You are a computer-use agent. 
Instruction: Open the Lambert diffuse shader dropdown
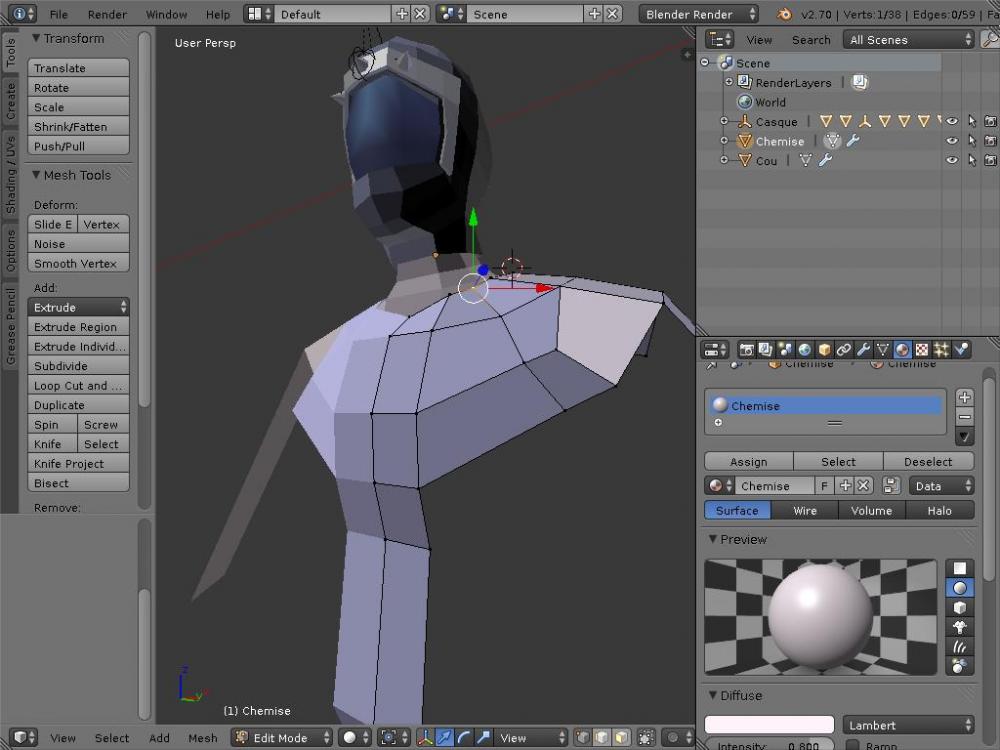[x=909, y=725]
